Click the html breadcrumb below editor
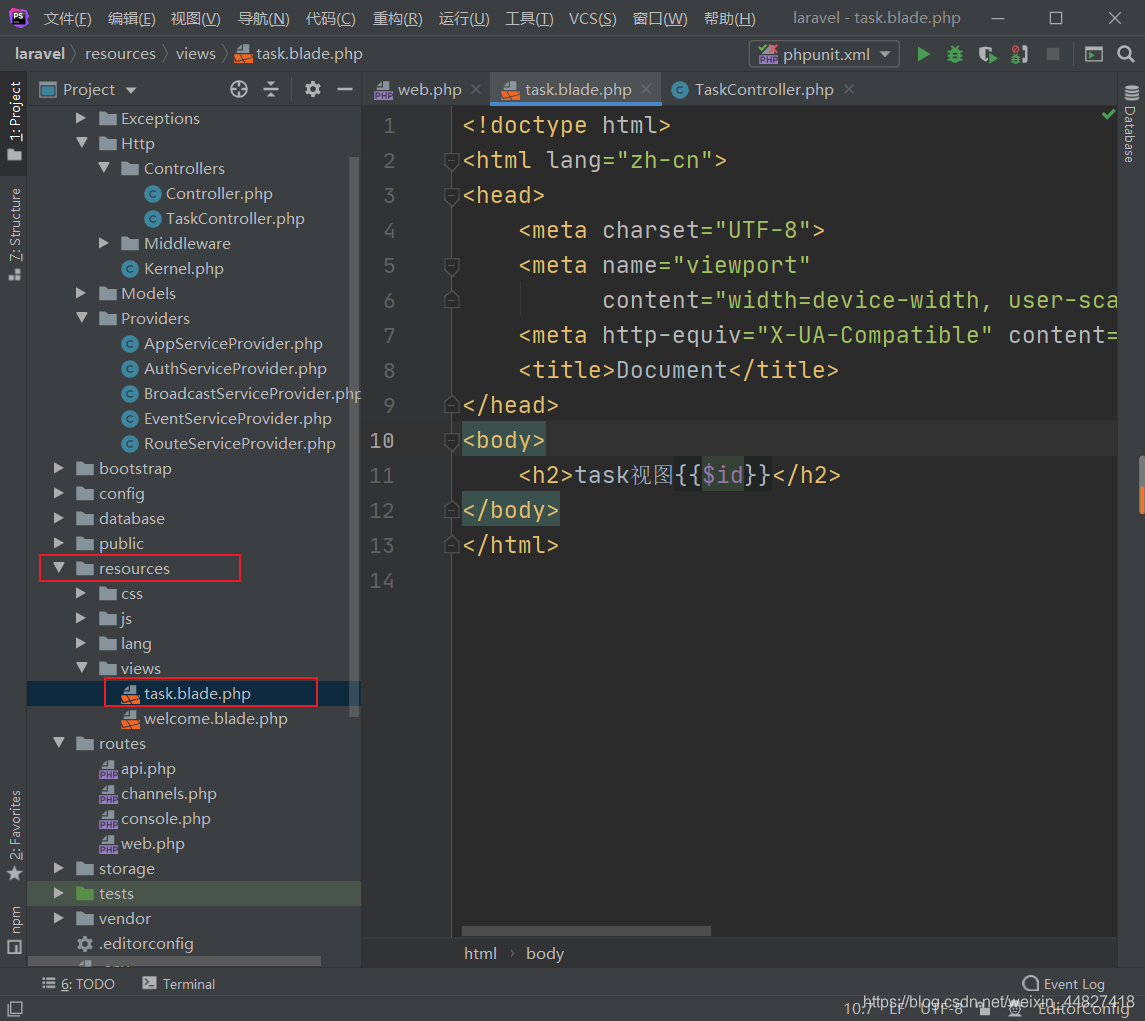1145x1021 pixels. coord(480,954)
